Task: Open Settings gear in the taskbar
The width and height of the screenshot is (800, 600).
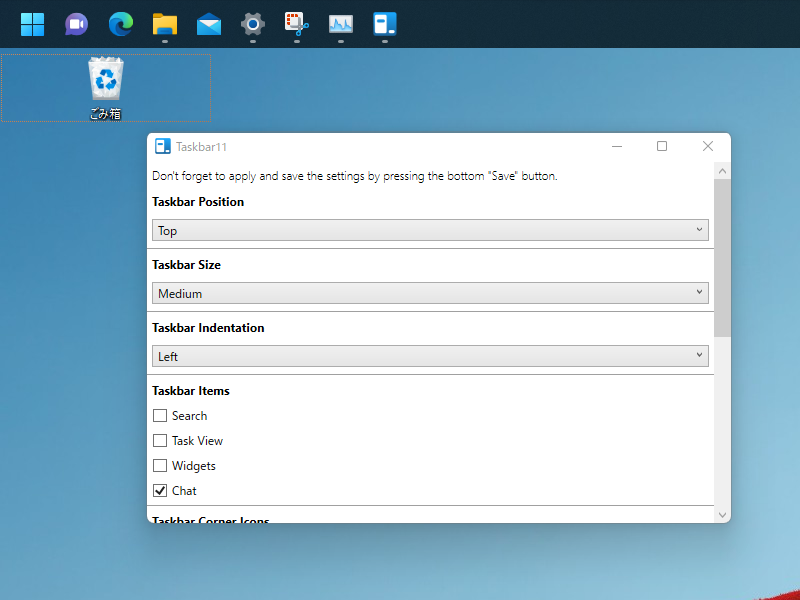Action: point(253,24)
